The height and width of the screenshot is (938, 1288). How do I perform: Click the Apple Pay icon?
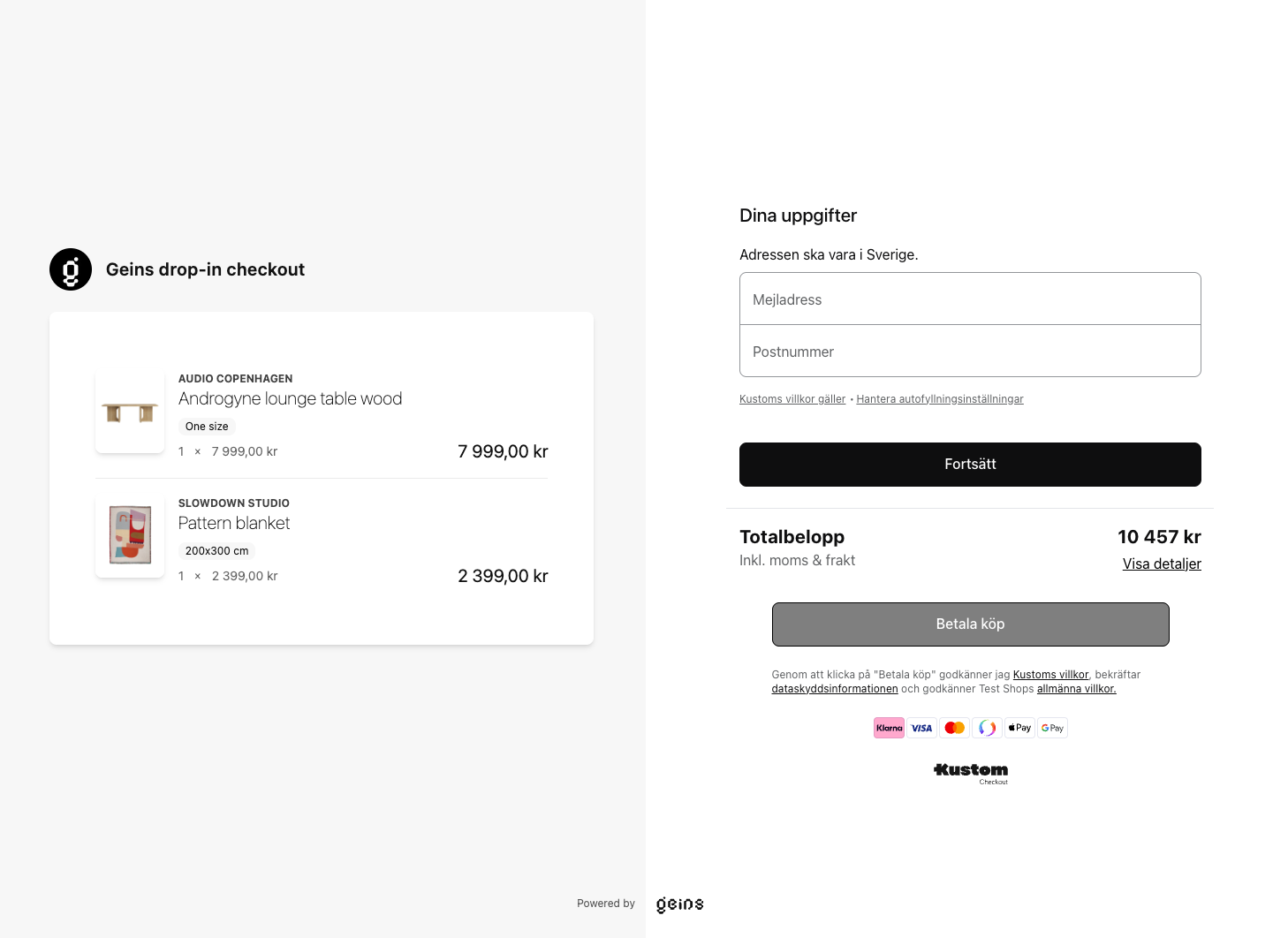coord(1019,728)
